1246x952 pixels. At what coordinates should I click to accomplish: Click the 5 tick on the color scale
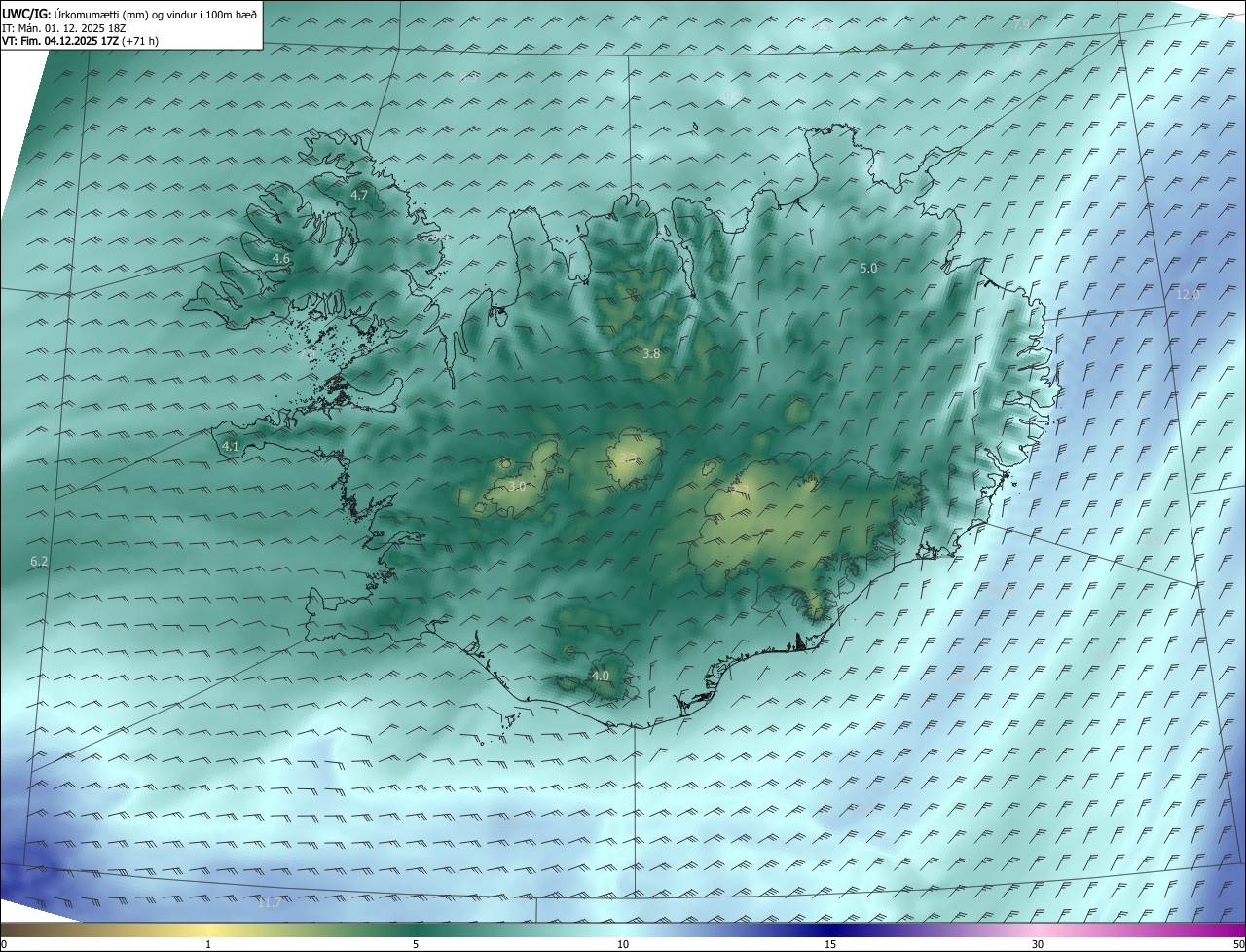tap(416, 945)
